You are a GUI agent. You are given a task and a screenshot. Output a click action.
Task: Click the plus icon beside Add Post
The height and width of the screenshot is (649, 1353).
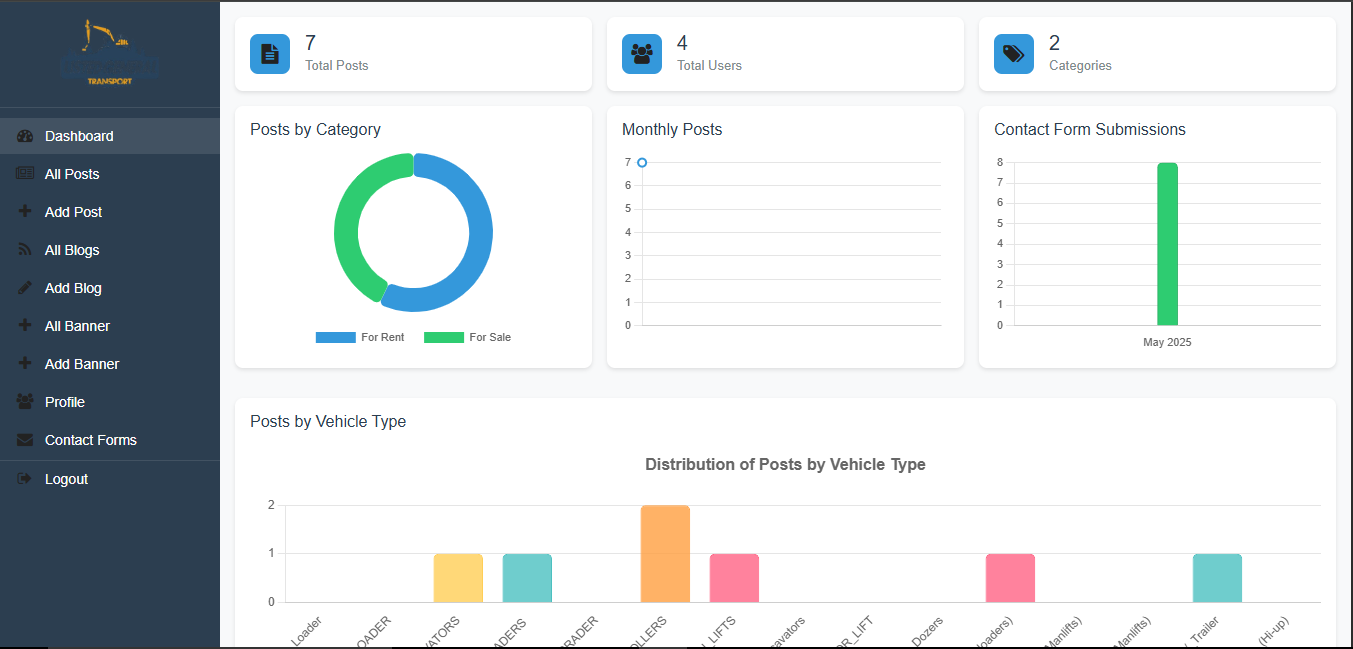coord(25,212)
